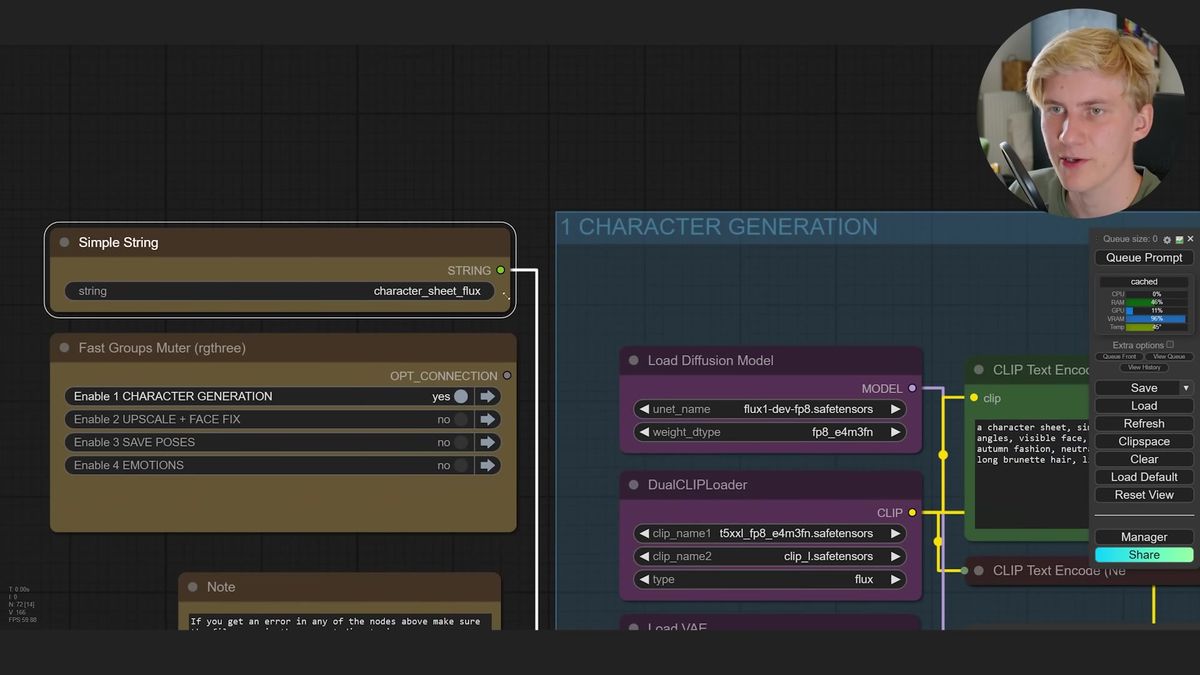Click the View Queue button
This screenshot has height=675, width=1200.
1169,357
